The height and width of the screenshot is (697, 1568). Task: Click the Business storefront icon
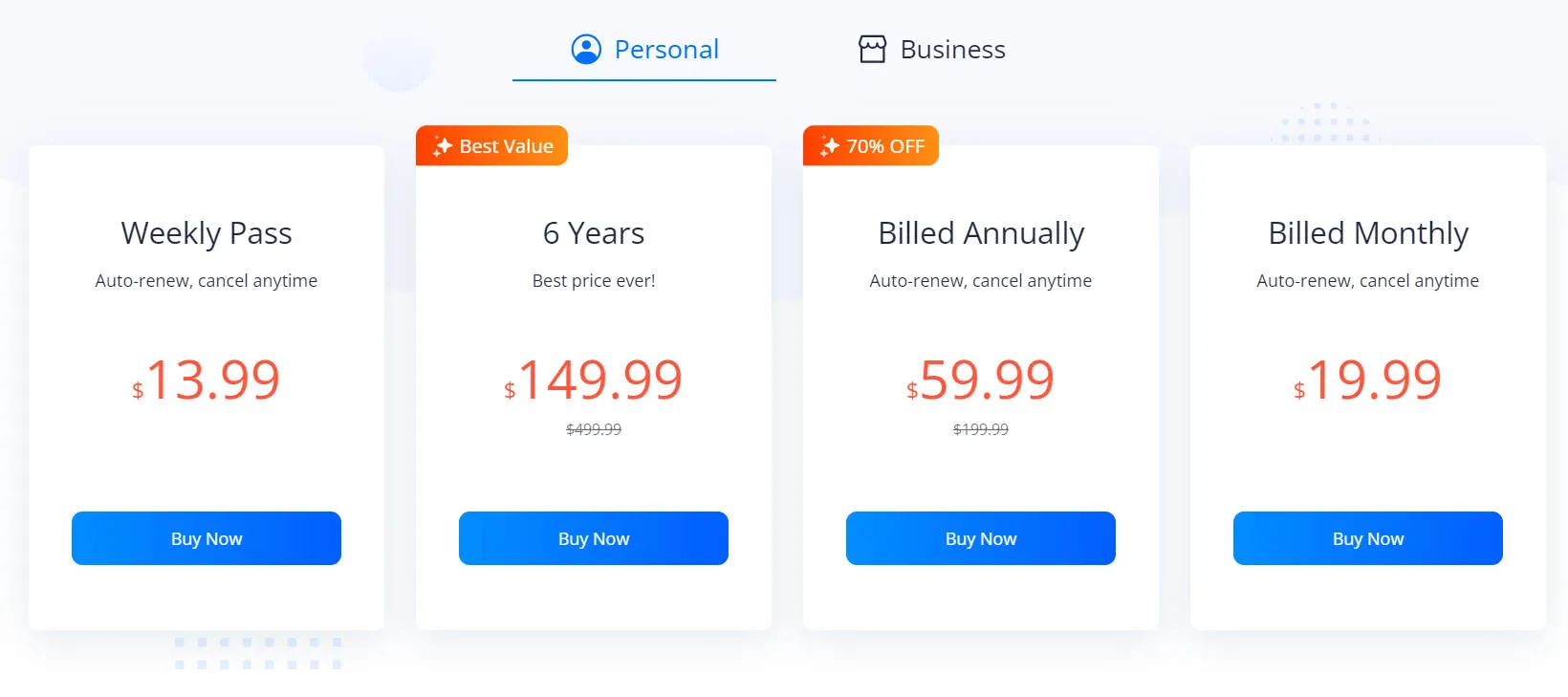click(872, 49)
